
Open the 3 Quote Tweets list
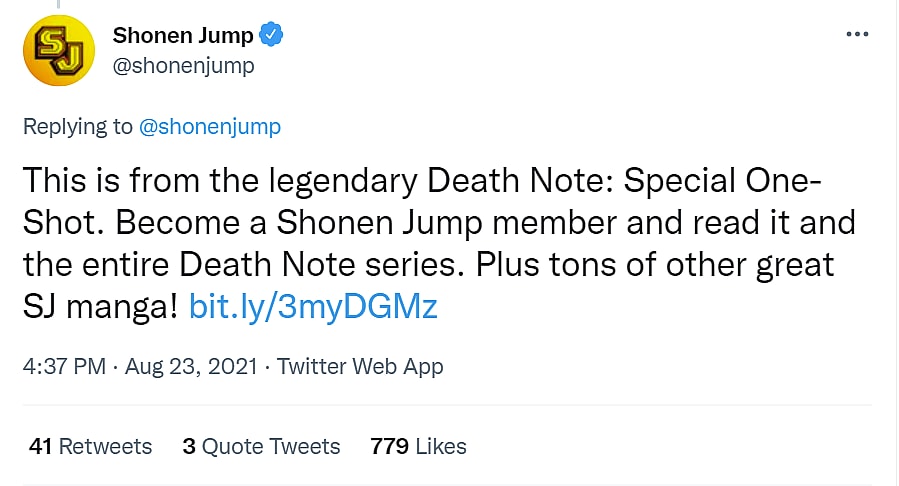(261, 446)
